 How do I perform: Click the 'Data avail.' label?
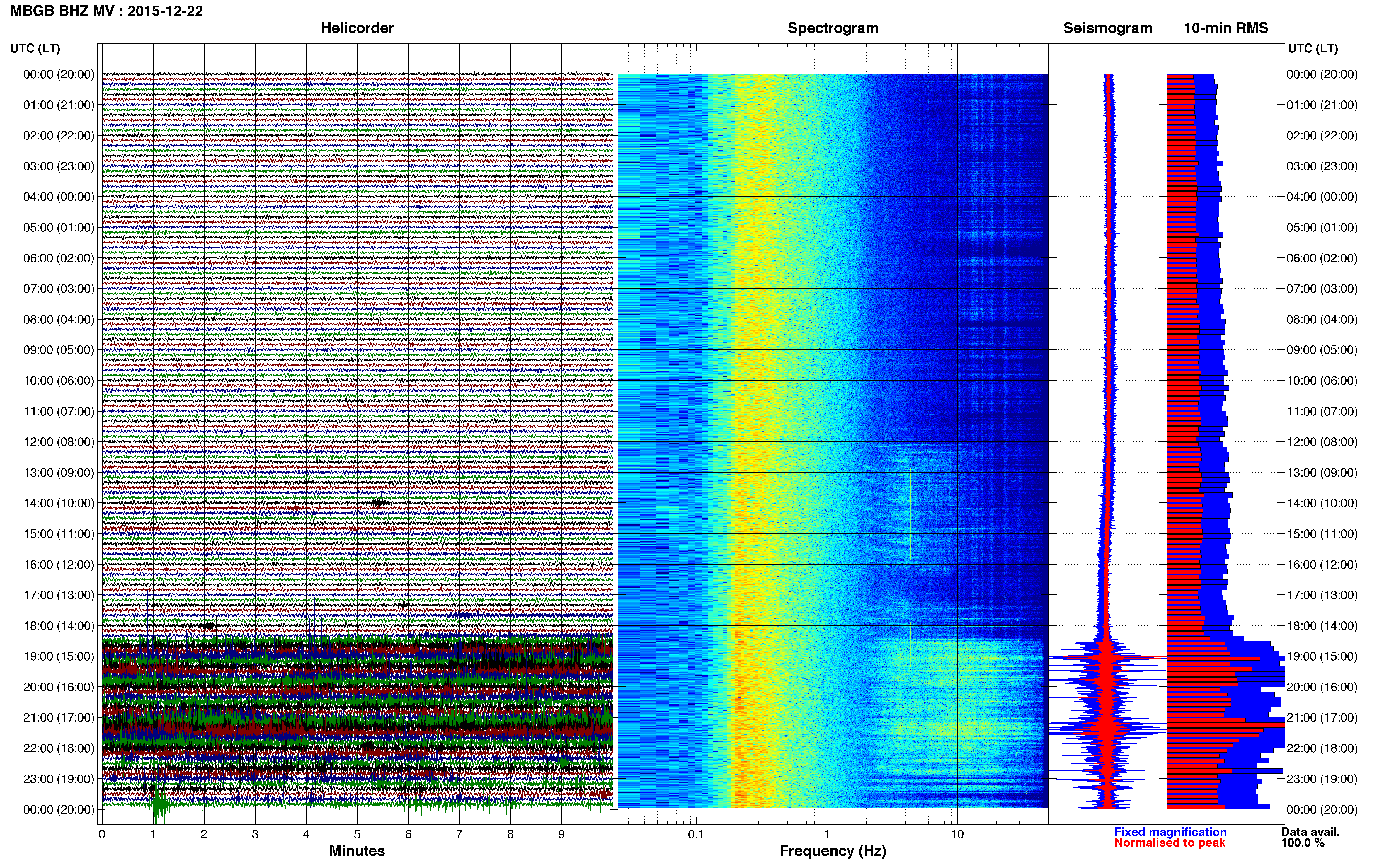tap(1310, 832)
